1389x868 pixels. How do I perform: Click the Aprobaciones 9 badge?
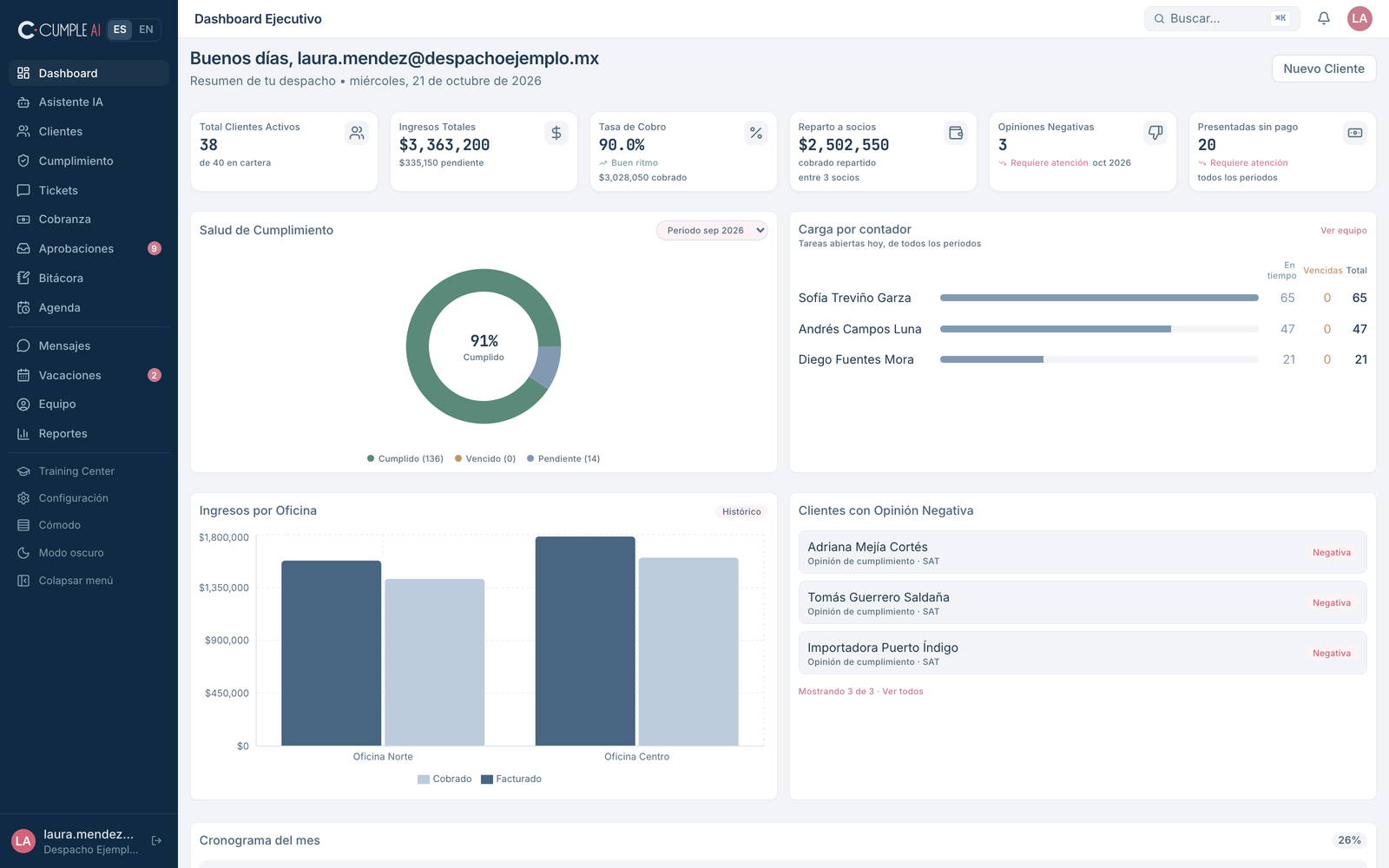[x=155, y=248]
